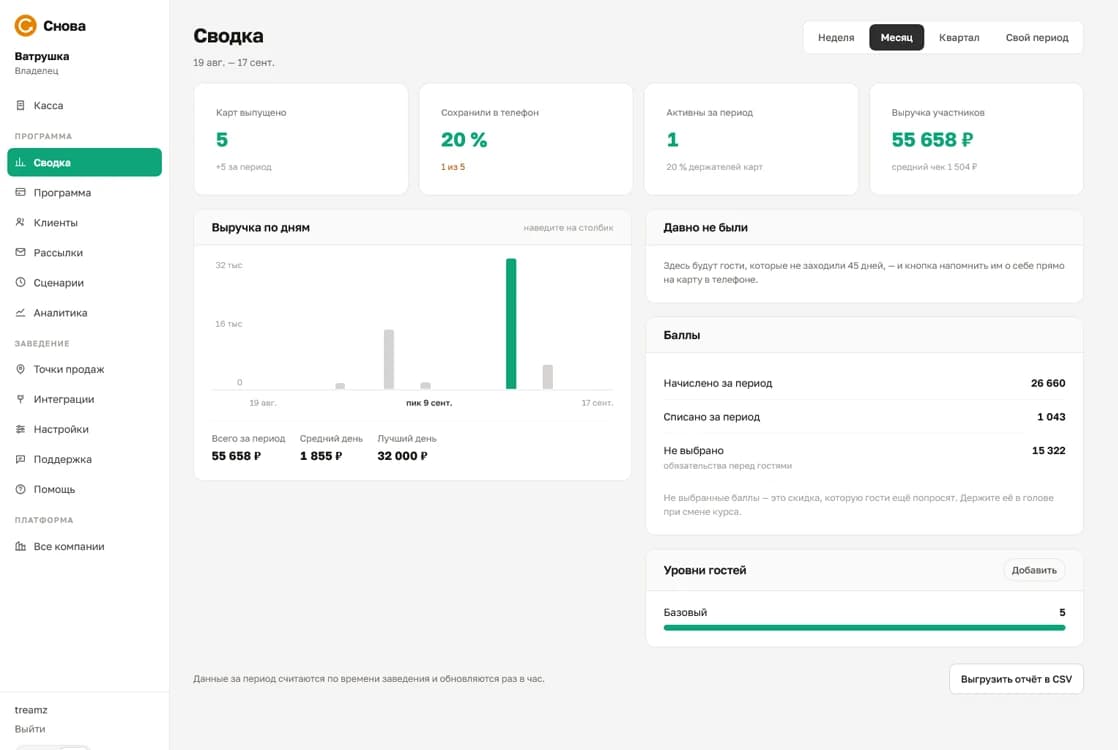The height and width of the screenshot is (750, 1118).
Task: Click the Начислено за период value 26 660
Action: click(x=1048, y=384)
